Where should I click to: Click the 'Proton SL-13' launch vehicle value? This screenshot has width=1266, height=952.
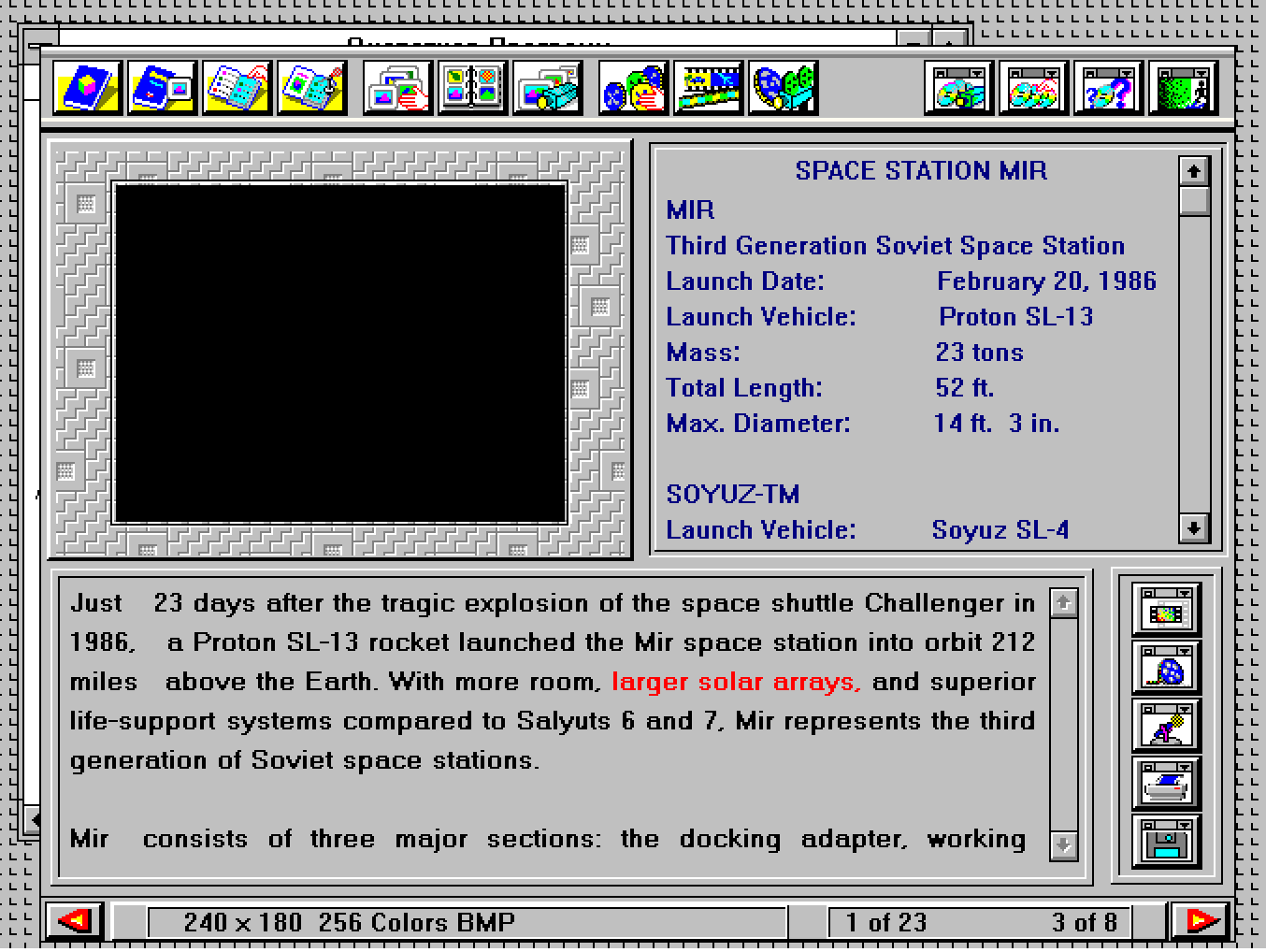[x=1015, y=317]
